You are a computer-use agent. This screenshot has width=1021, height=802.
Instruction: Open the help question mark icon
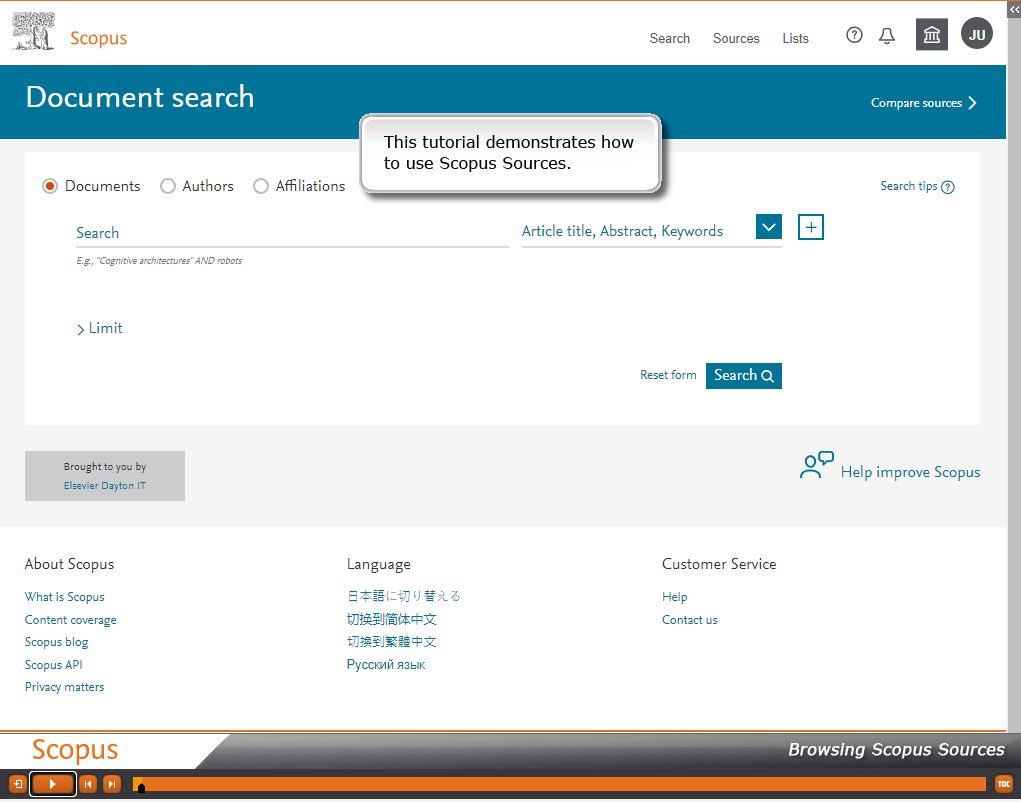(x=854, y=35)
